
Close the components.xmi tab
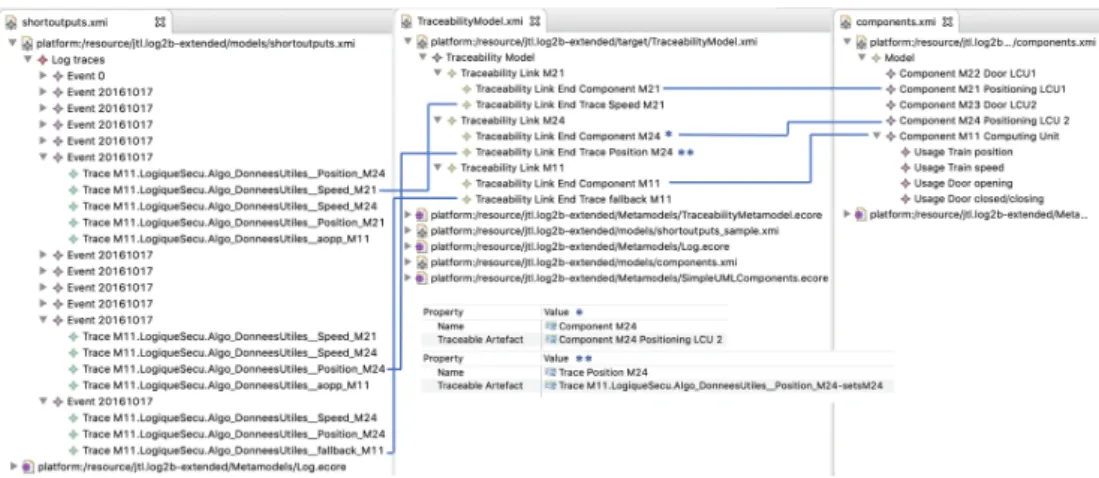946,22
